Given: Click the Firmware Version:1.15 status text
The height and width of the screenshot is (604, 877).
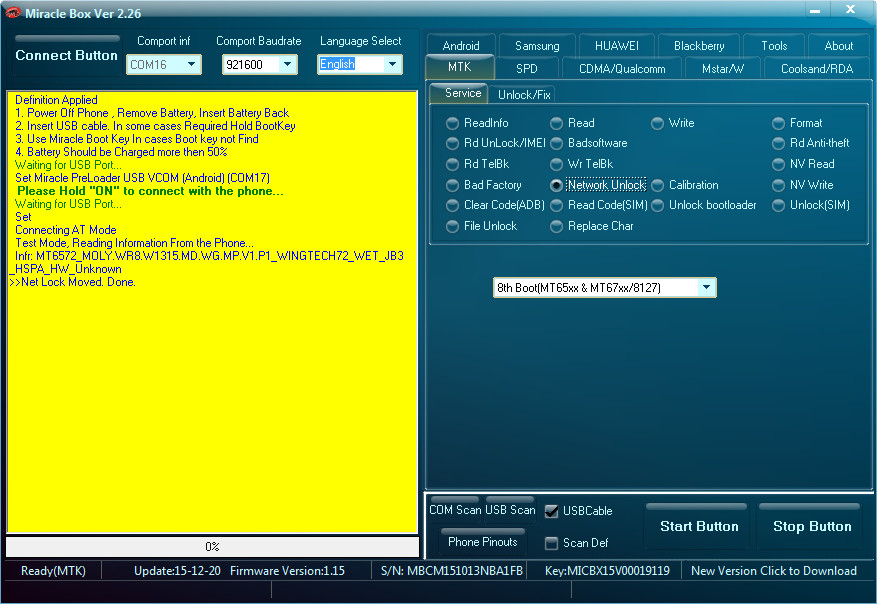Looking at the screenshot, I should tap(287, 571).
